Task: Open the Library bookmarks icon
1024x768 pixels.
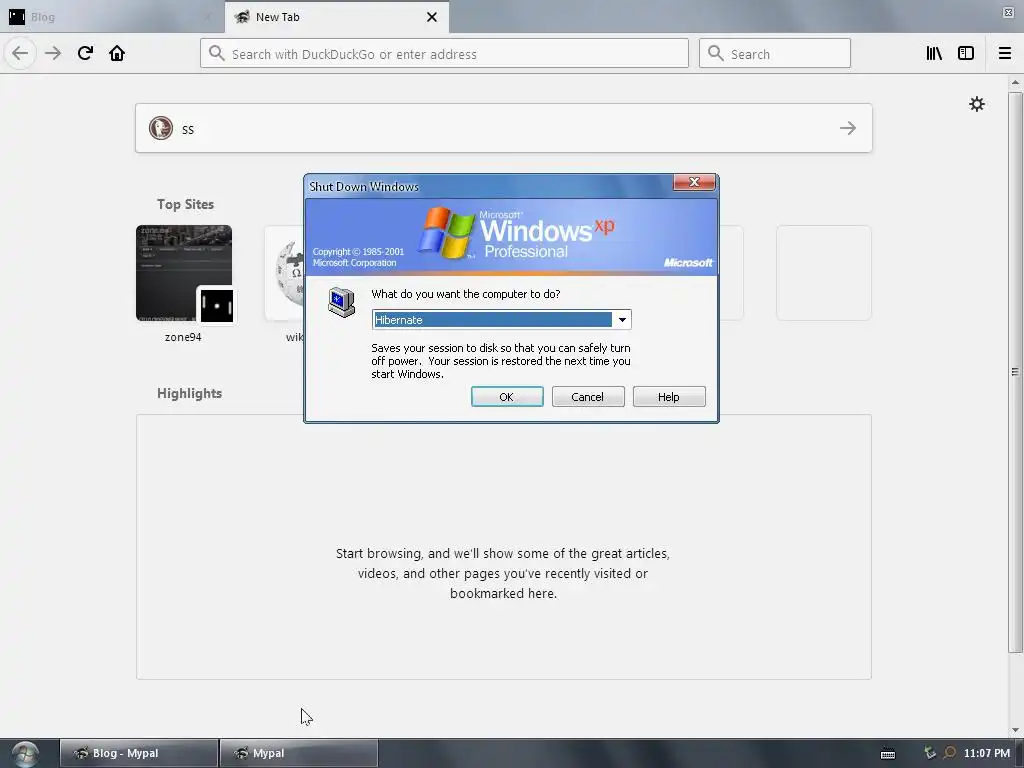Action: tap(934, 54)
